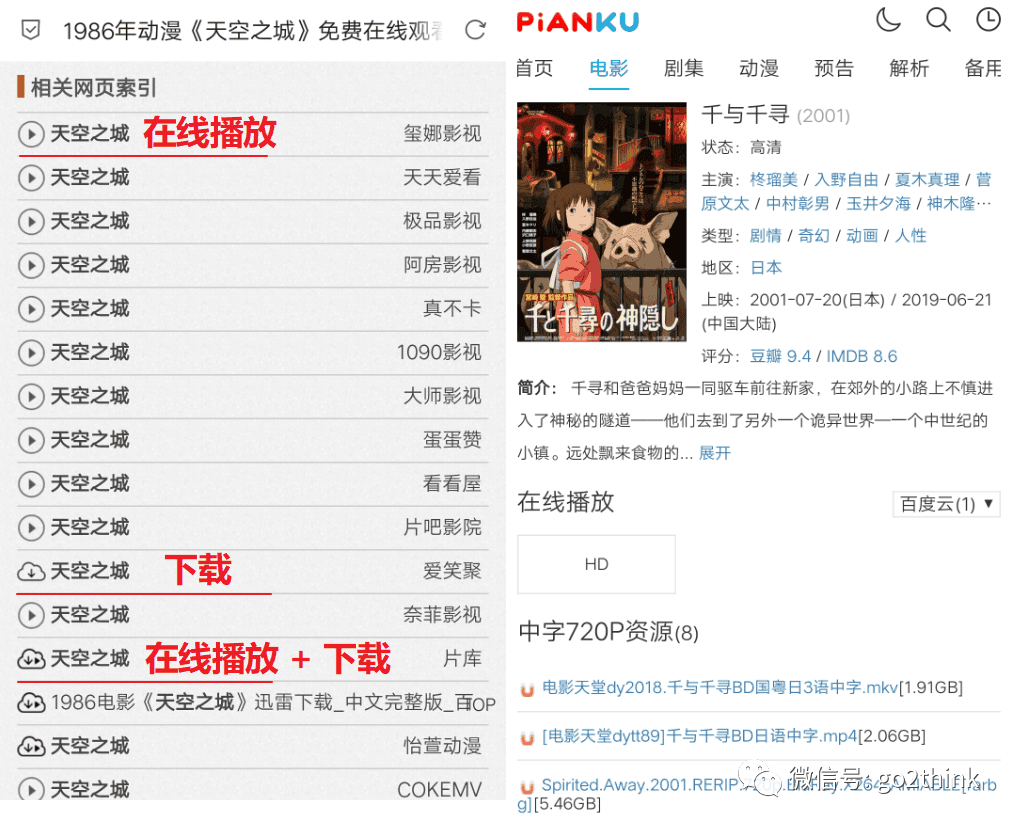Open the 备用 tab
The height and width of the screenshot is (826, 1012).
983,68
